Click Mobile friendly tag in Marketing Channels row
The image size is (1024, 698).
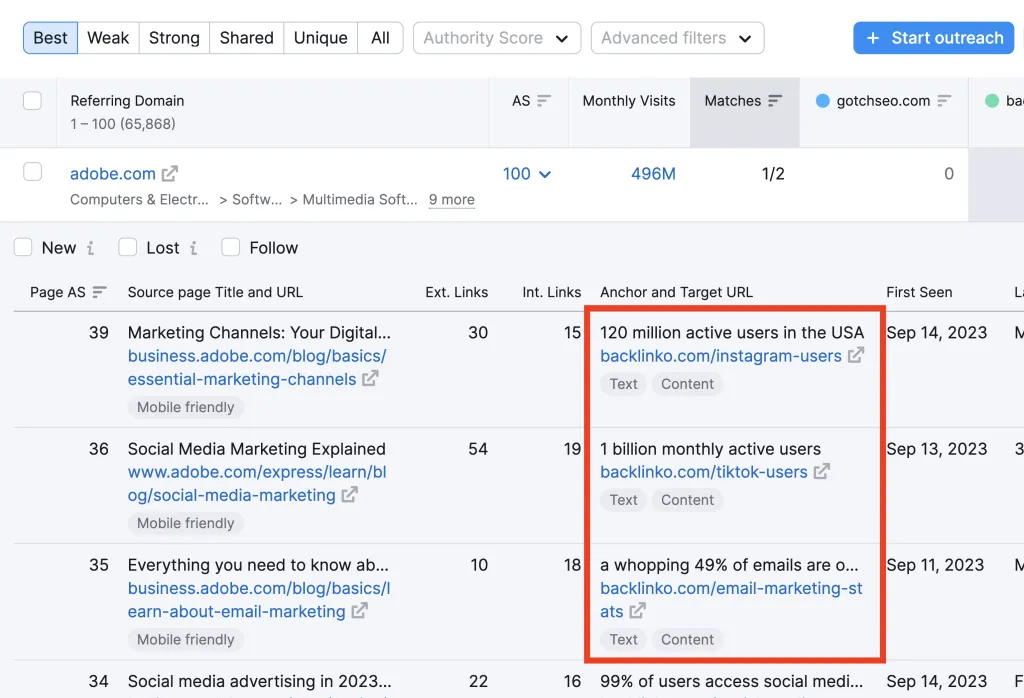185,407
